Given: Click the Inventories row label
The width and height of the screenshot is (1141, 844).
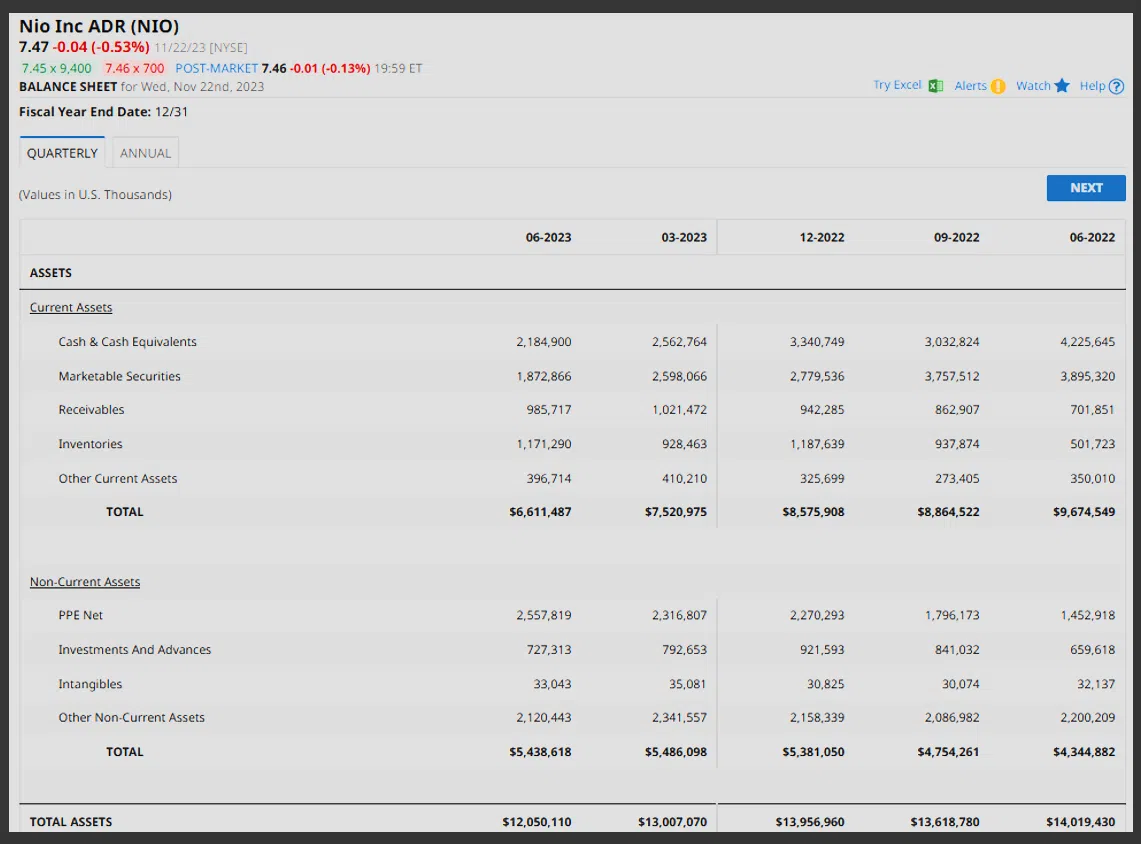Looking at the screenshot, I should 90,444.
